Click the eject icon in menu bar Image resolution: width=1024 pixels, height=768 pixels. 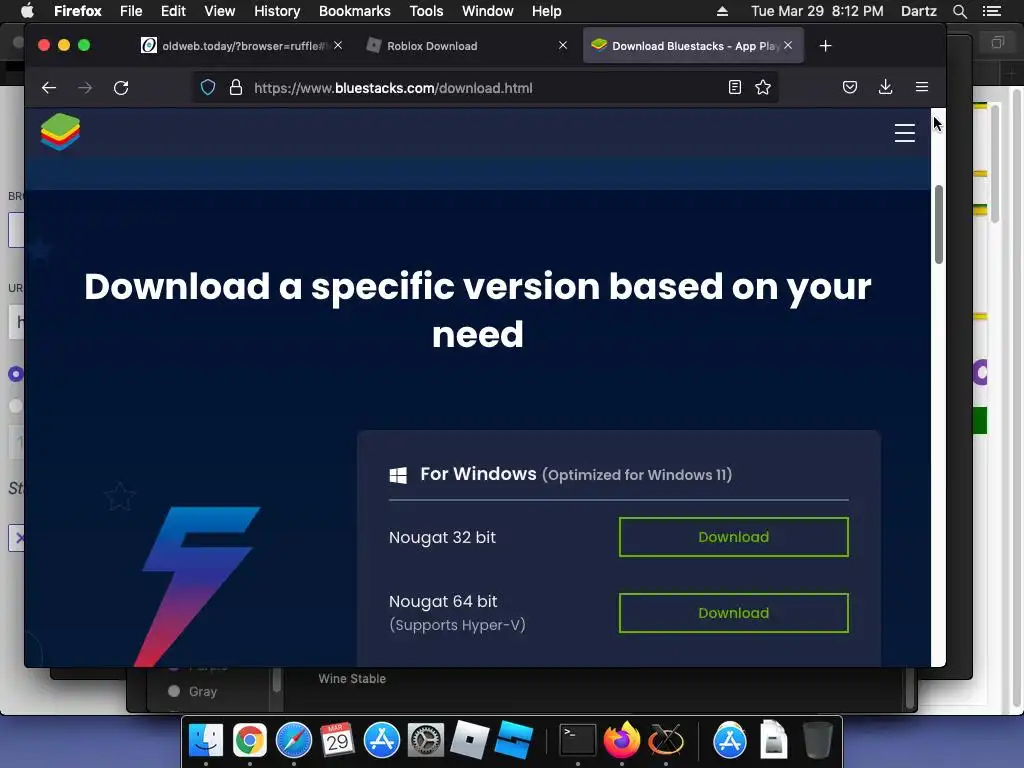coord(722,11)
